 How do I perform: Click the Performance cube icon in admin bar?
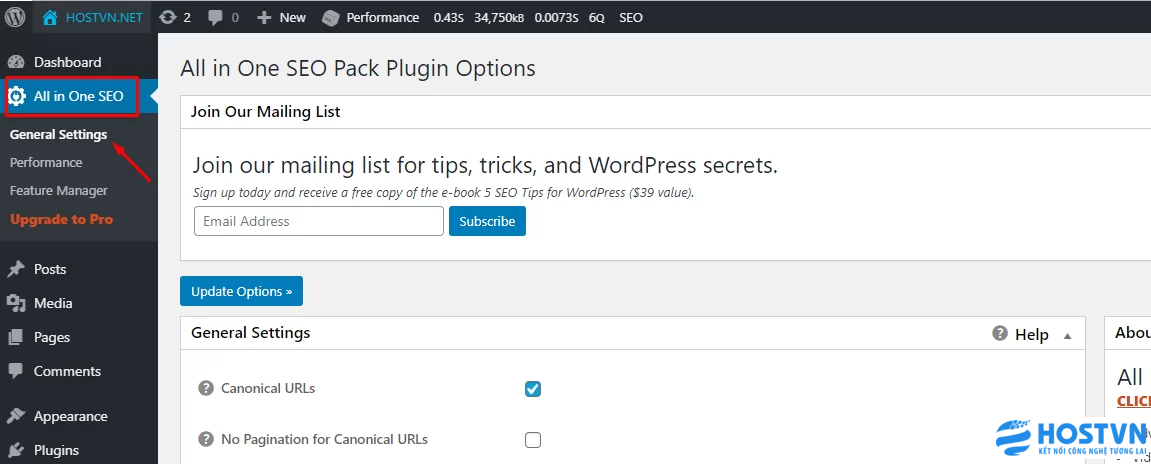[332, 18]
